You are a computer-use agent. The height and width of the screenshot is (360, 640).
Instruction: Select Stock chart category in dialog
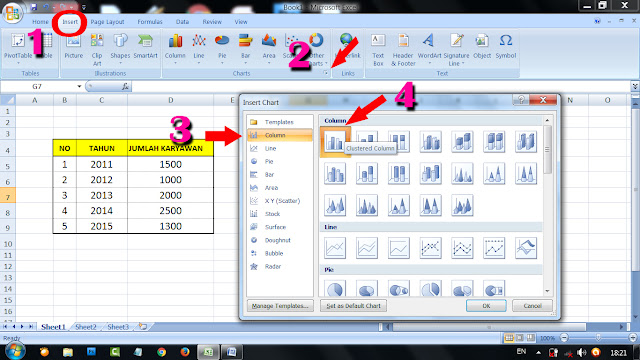(280, 214)
